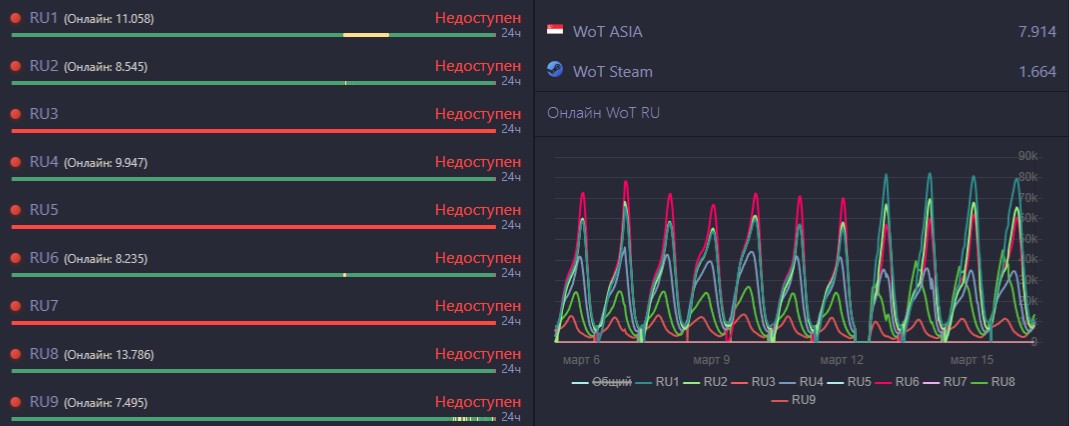Click the RU9 uptime bar
Screen dimensions: 1069x426
pyautogui.click(x=254, y=419)
